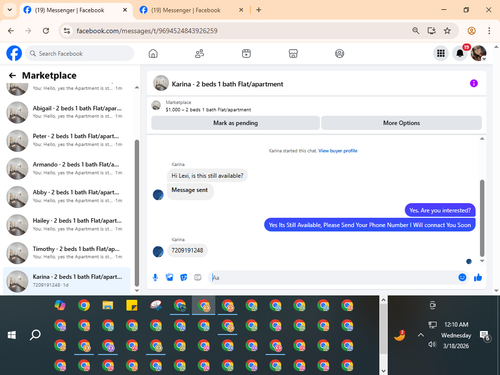Open Hailey's conversation in the list
The width and height of the screenshot is (500, 375).
tap(67, 225)
